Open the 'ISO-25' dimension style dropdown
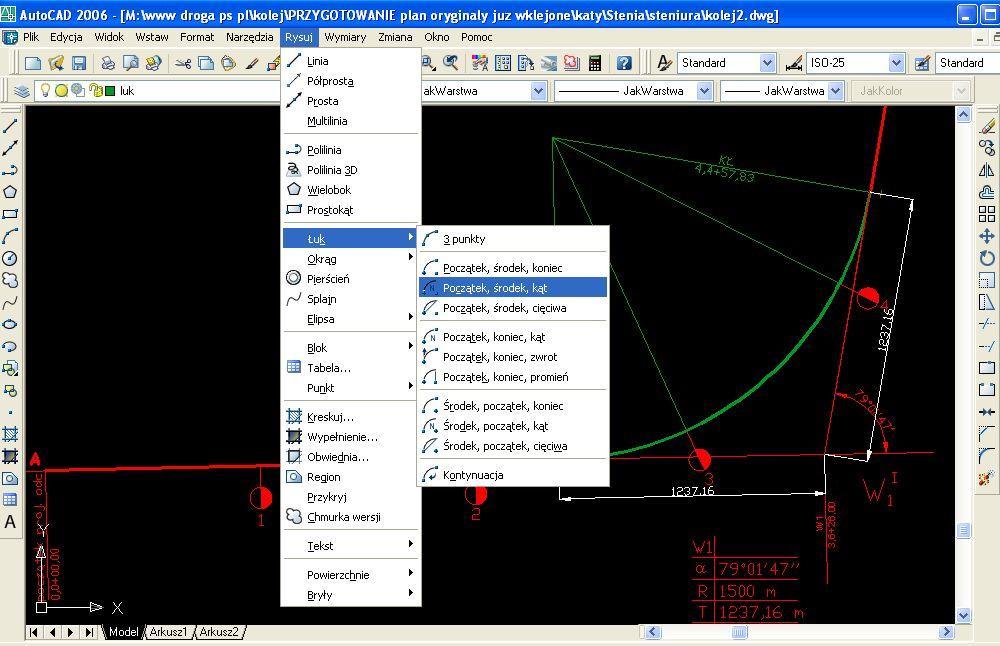 coord(896,62)
